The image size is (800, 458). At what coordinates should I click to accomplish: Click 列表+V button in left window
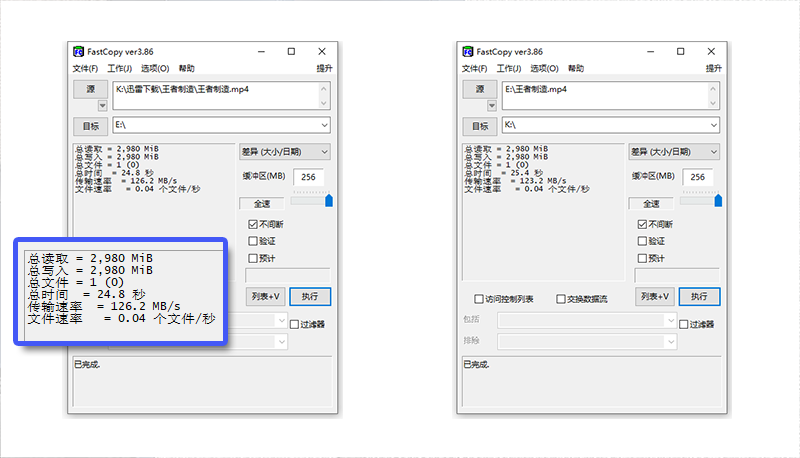coord(266,296)
